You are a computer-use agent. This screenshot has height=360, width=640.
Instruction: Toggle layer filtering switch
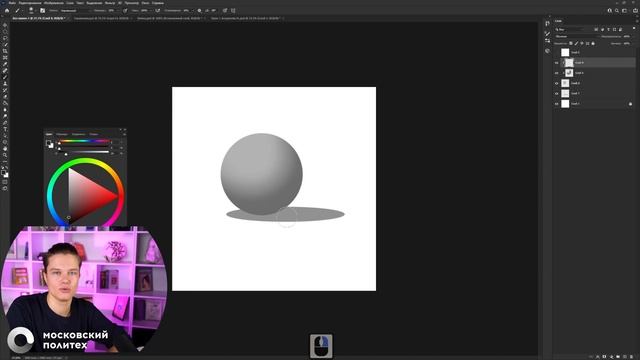tap(634, 29)
